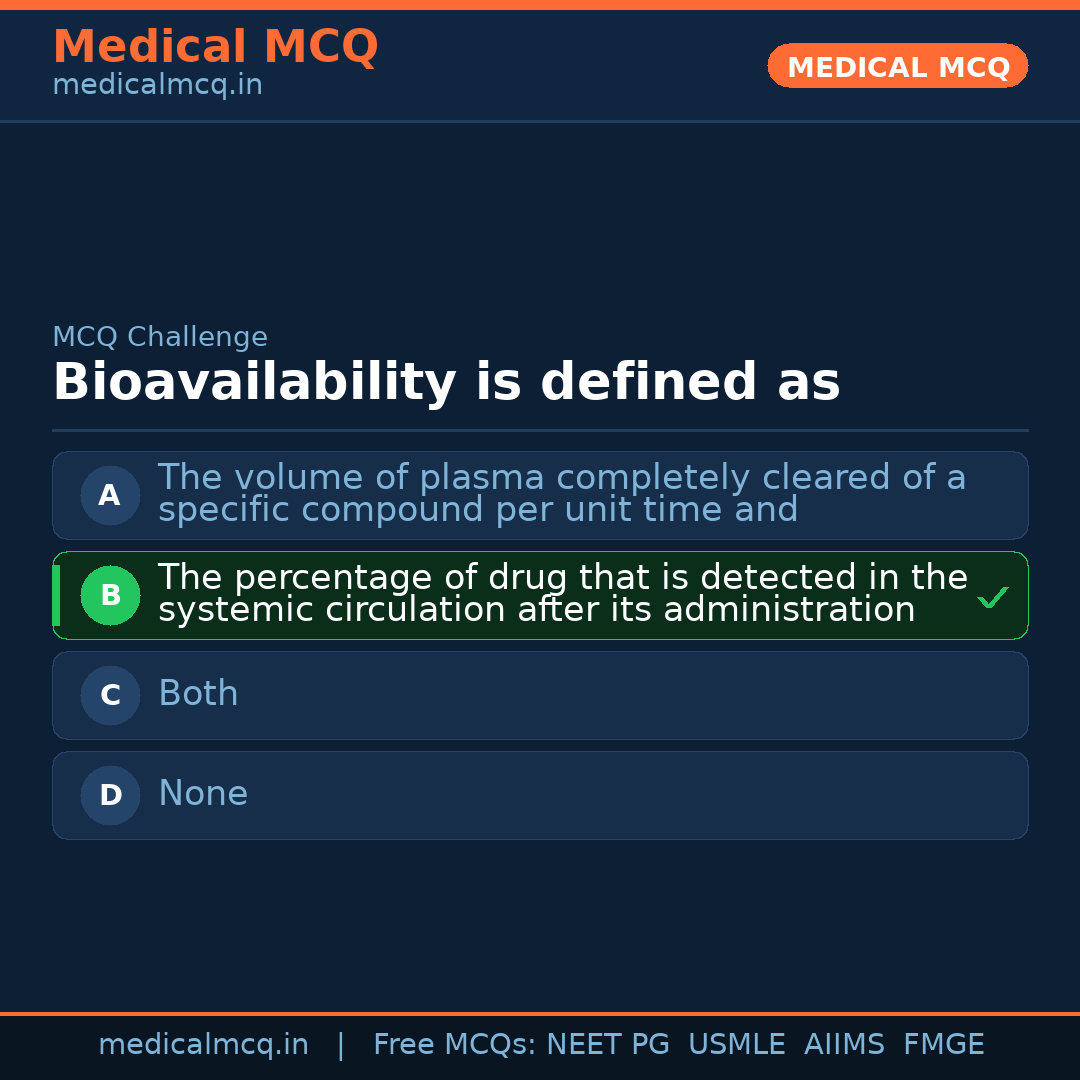Click the Medical MCQ header title
The height and width of the screenshot is (1080, 1080).
point(215,47)
